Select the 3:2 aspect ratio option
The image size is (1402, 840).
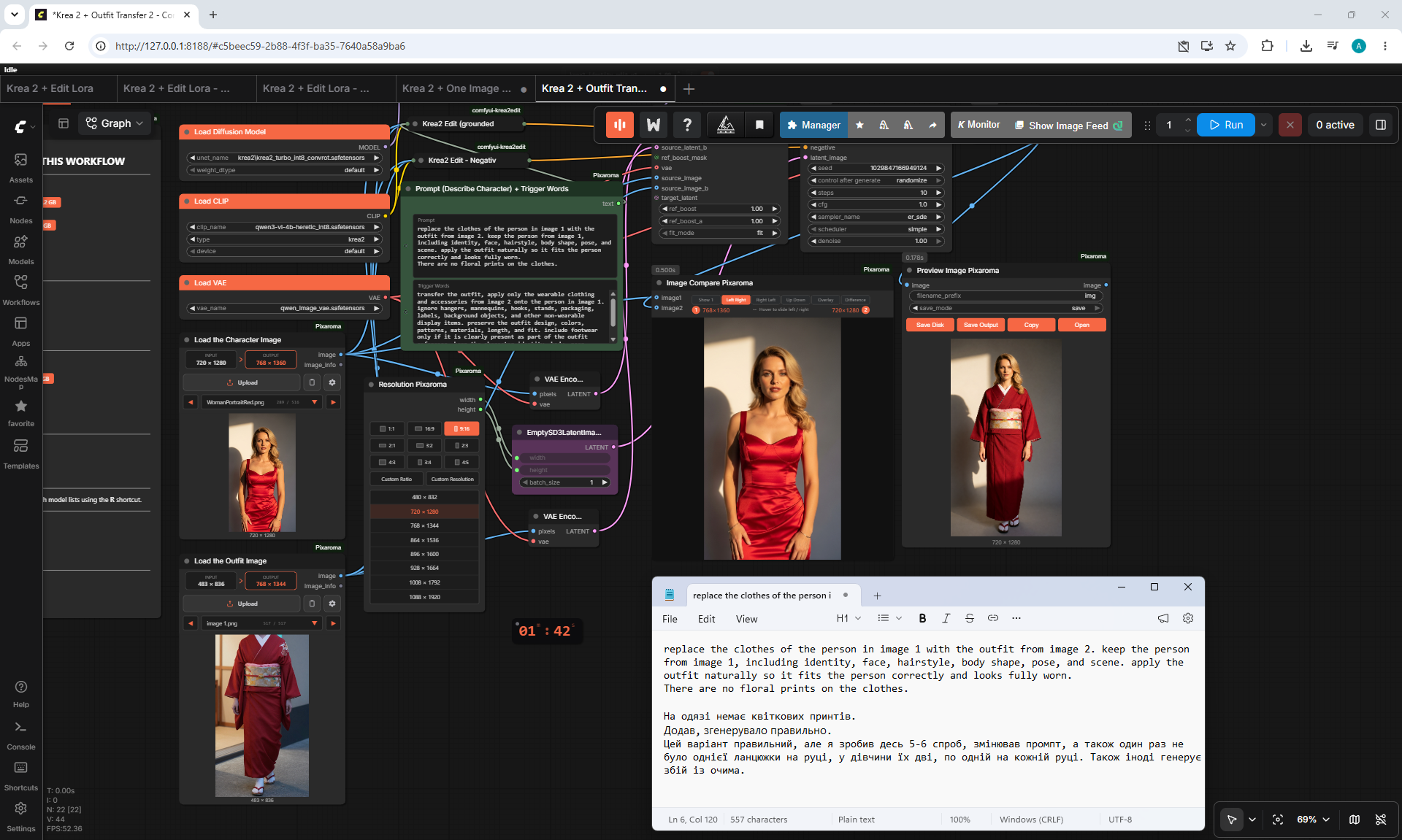coord(424,445)
